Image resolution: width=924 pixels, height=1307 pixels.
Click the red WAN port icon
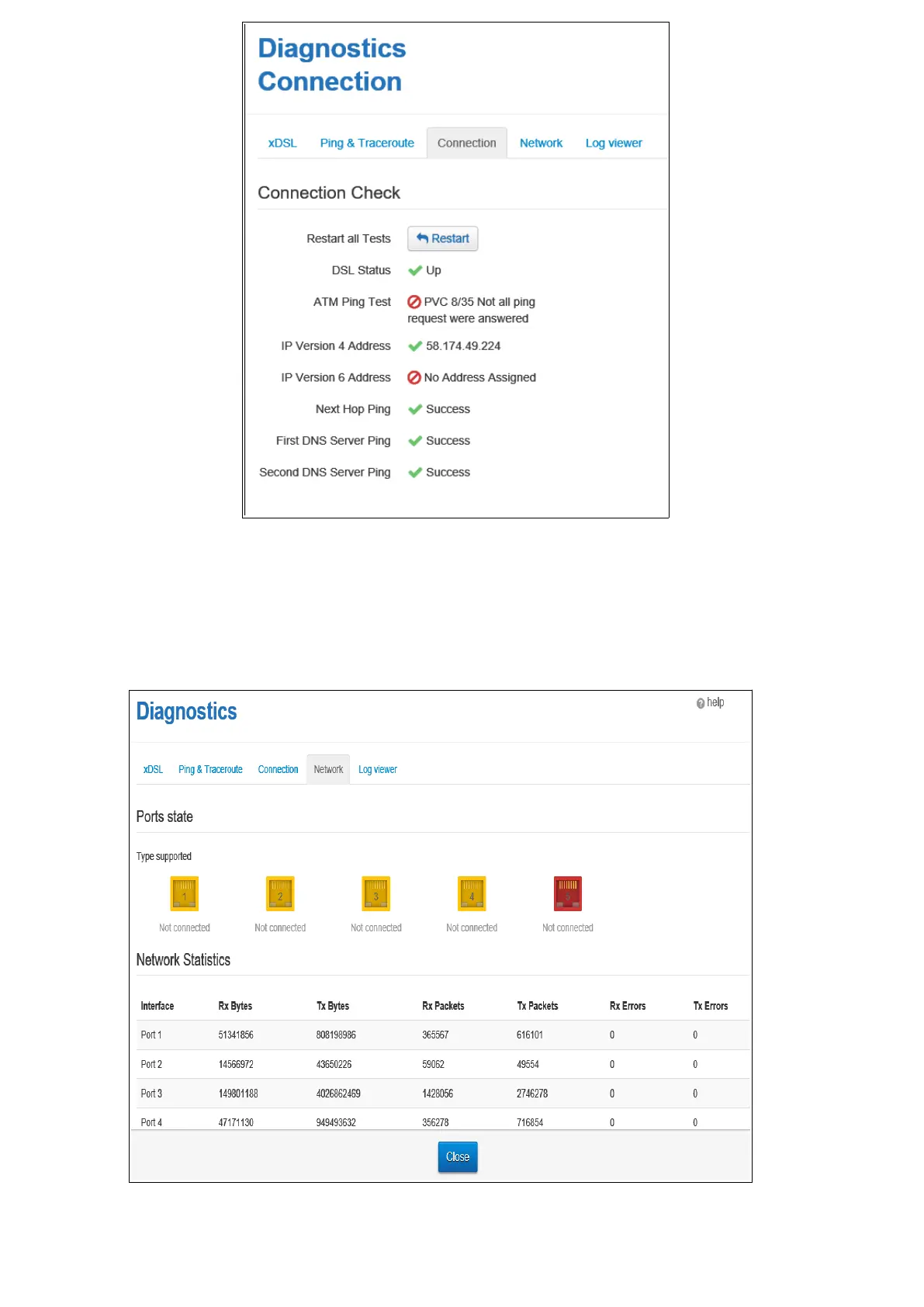(568, 893)
